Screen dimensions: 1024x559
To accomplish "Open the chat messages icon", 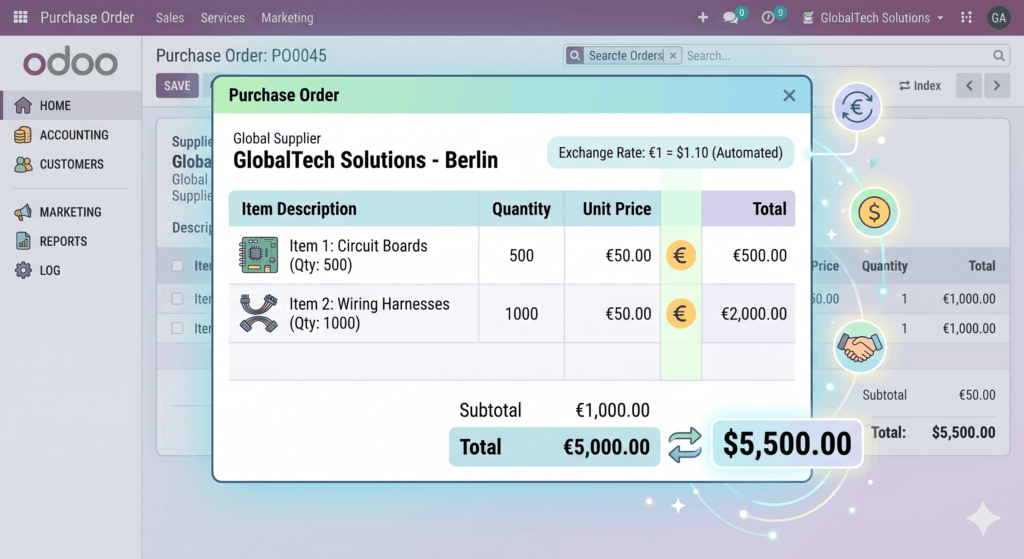I will pyautogui.click(x=731, y=18).
